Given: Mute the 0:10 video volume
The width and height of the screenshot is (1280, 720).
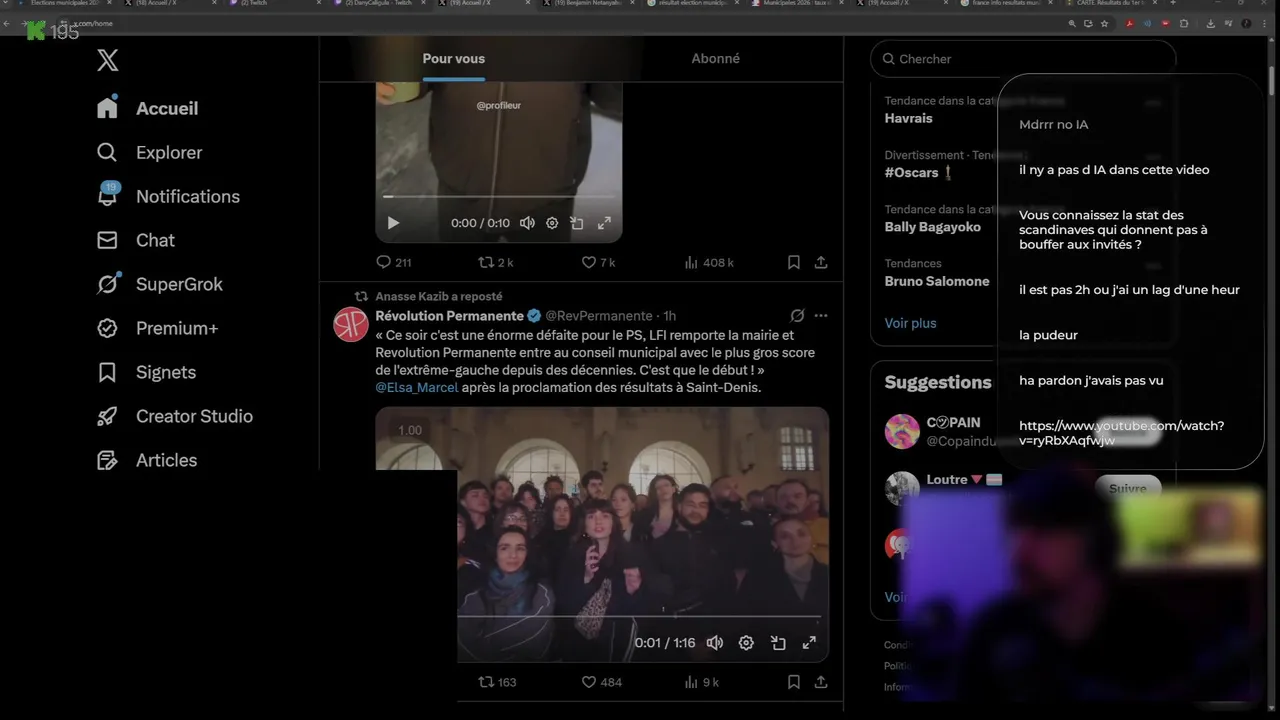Looking at the screenshot, I should coord(527,223).
